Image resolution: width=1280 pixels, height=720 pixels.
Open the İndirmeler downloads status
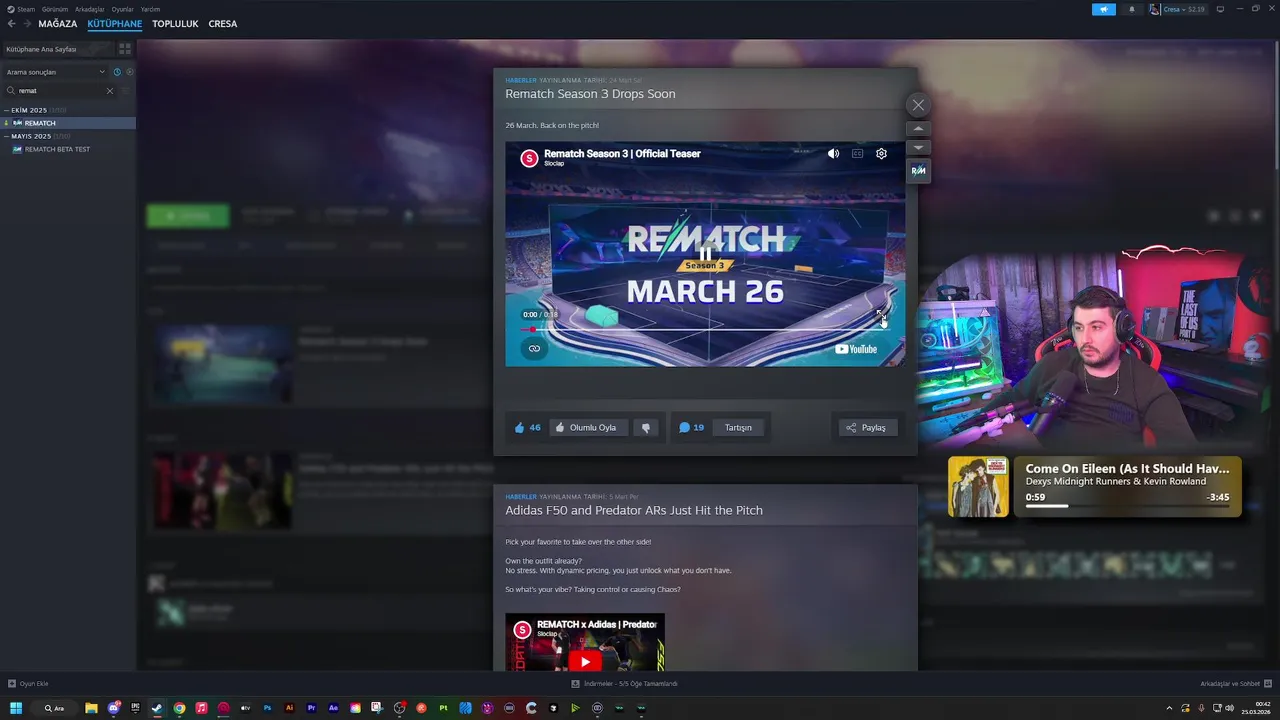tap(624, 684)
